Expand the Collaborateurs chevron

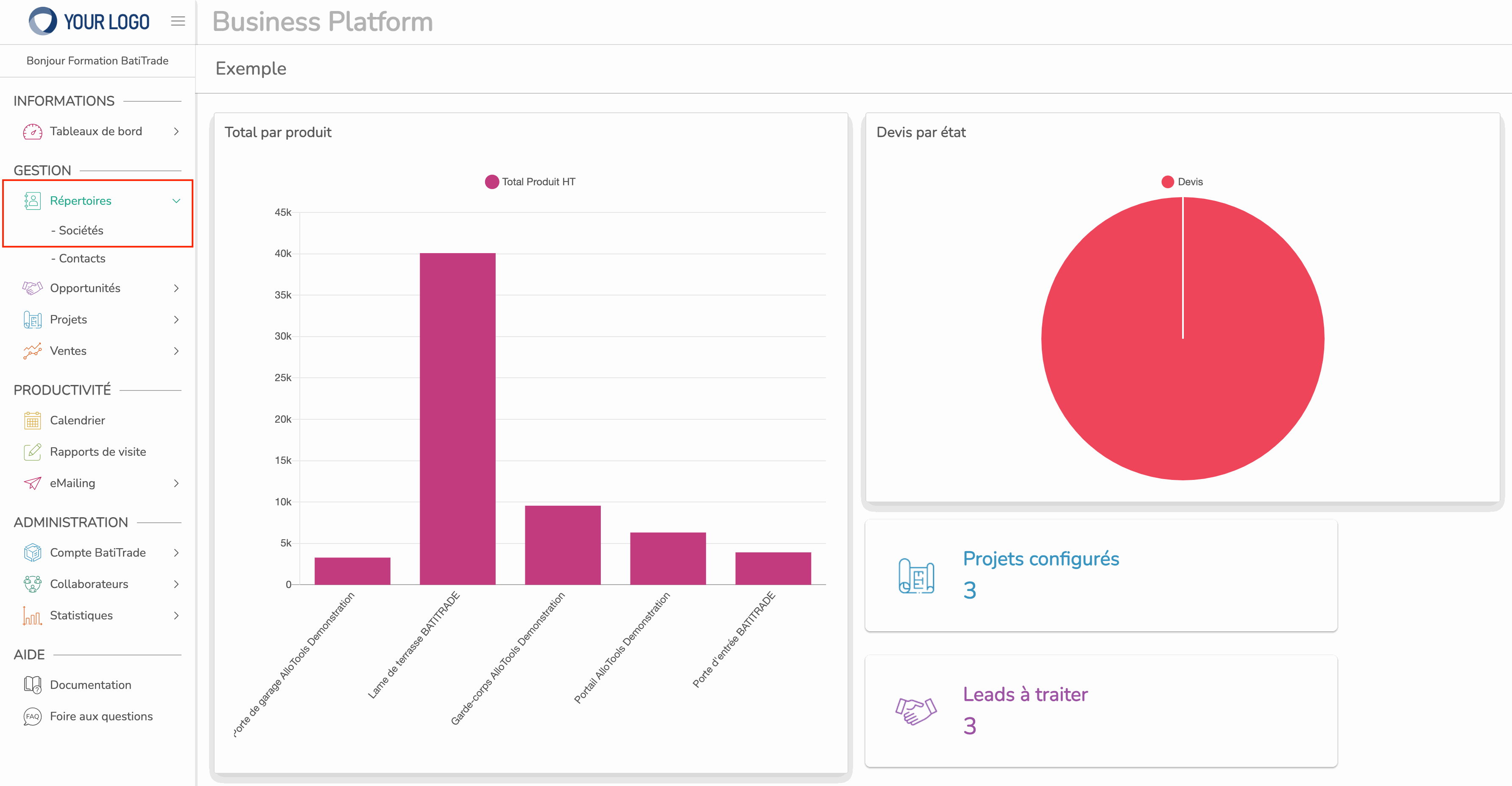(176, 584)
